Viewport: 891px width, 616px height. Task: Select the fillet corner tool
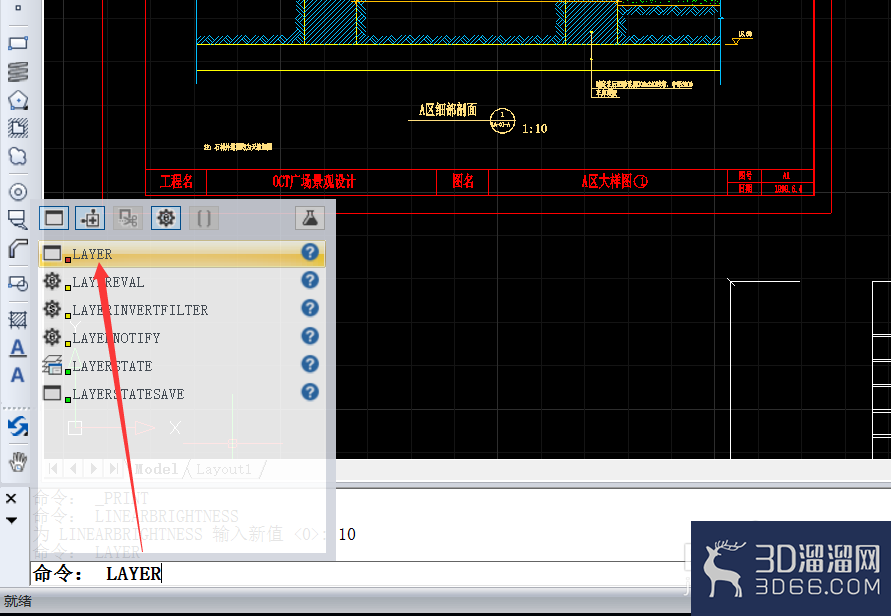coord(18,248)
